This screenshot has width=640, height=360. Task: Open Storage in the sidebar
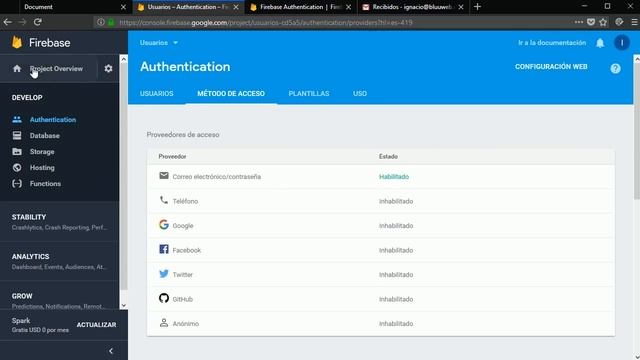tap(42, 151)
